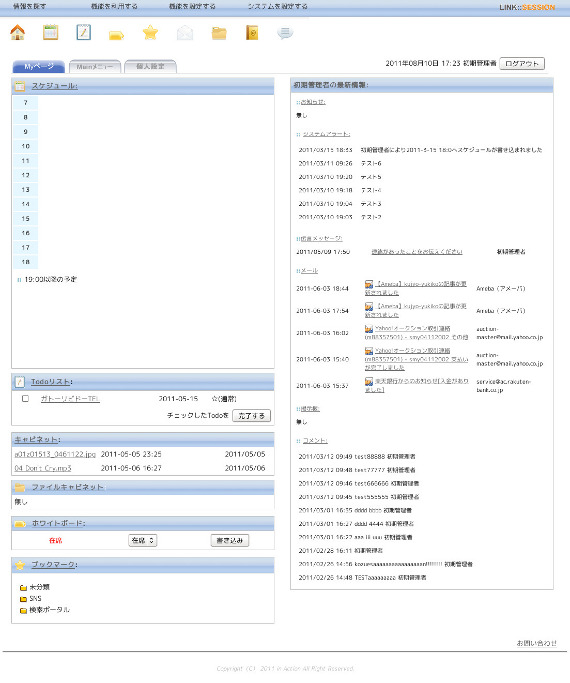Switch to the Mainメニュー tab

(x=95, y=67)
